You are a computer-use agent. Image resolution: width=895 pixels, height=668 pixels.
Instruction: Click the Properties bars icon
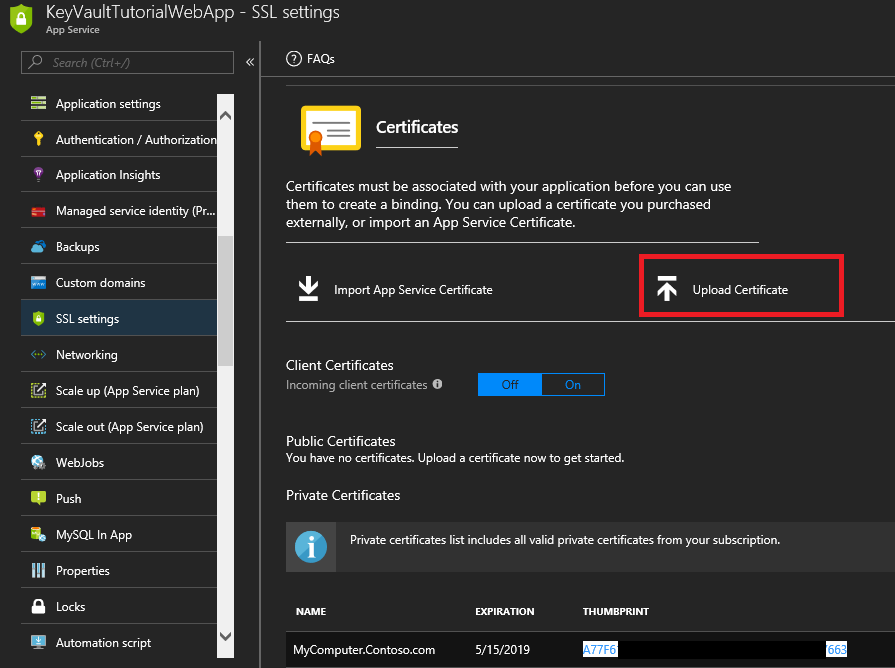click(38, 570)
